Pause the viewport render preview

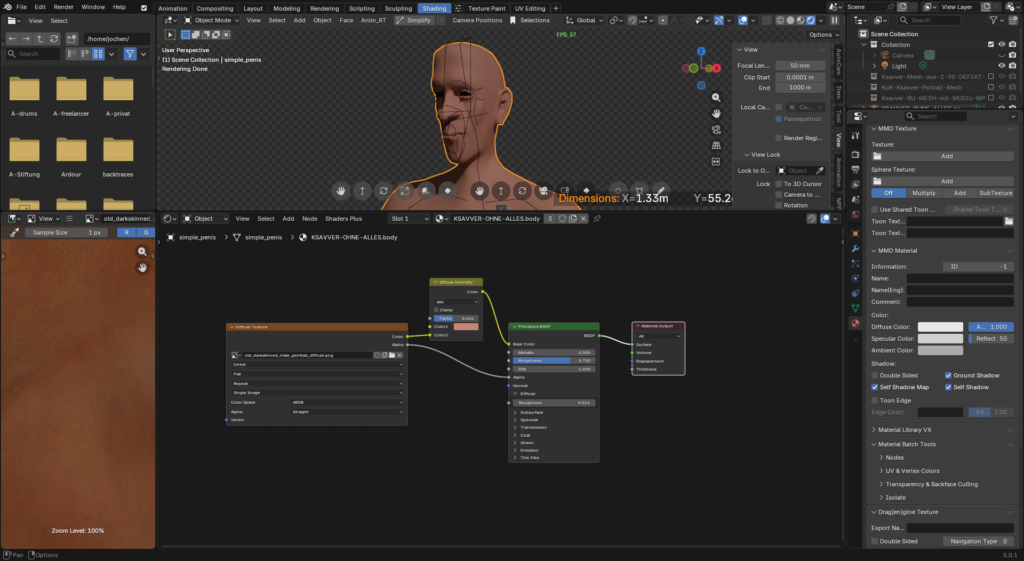click(834, 20)
